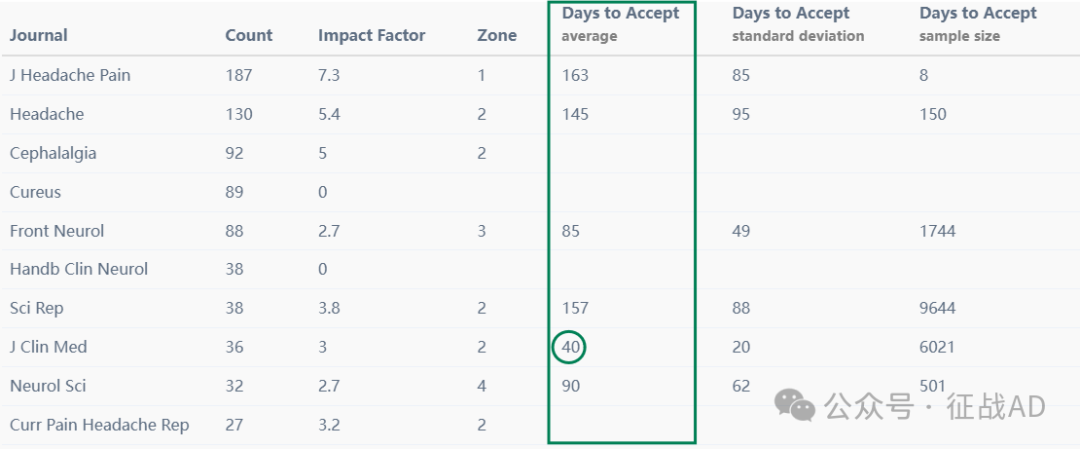Click the Zone column header
The height and width of the screenshot is (449, 1080).
point(497,35)
